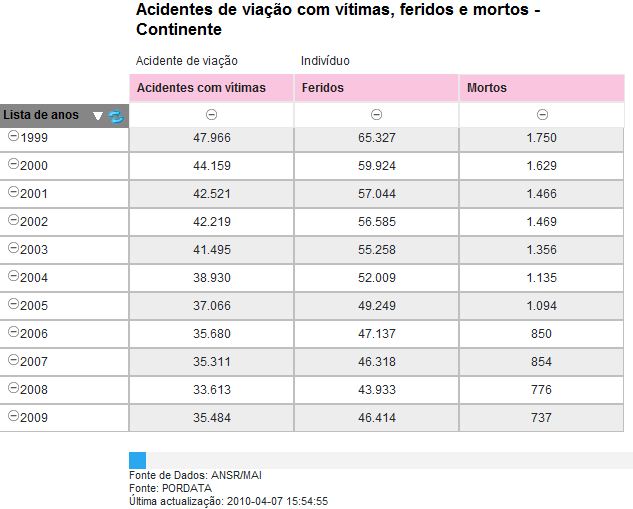Image resolution: width=633 pixels, height=509 pixels.
Task: Click the blue refresh icon beside Lista de anos
Action: (x=116, y=116)
